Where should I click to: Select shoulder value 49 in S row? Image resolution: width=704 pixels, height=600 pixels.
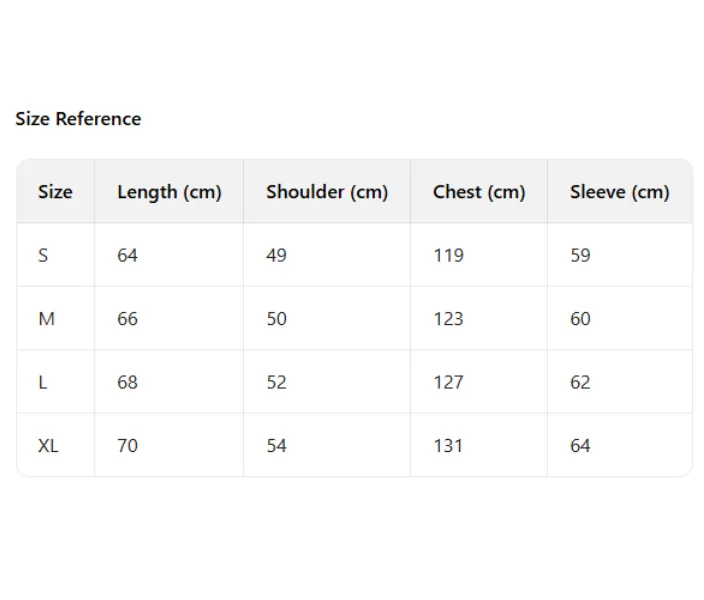pos(276,255)
